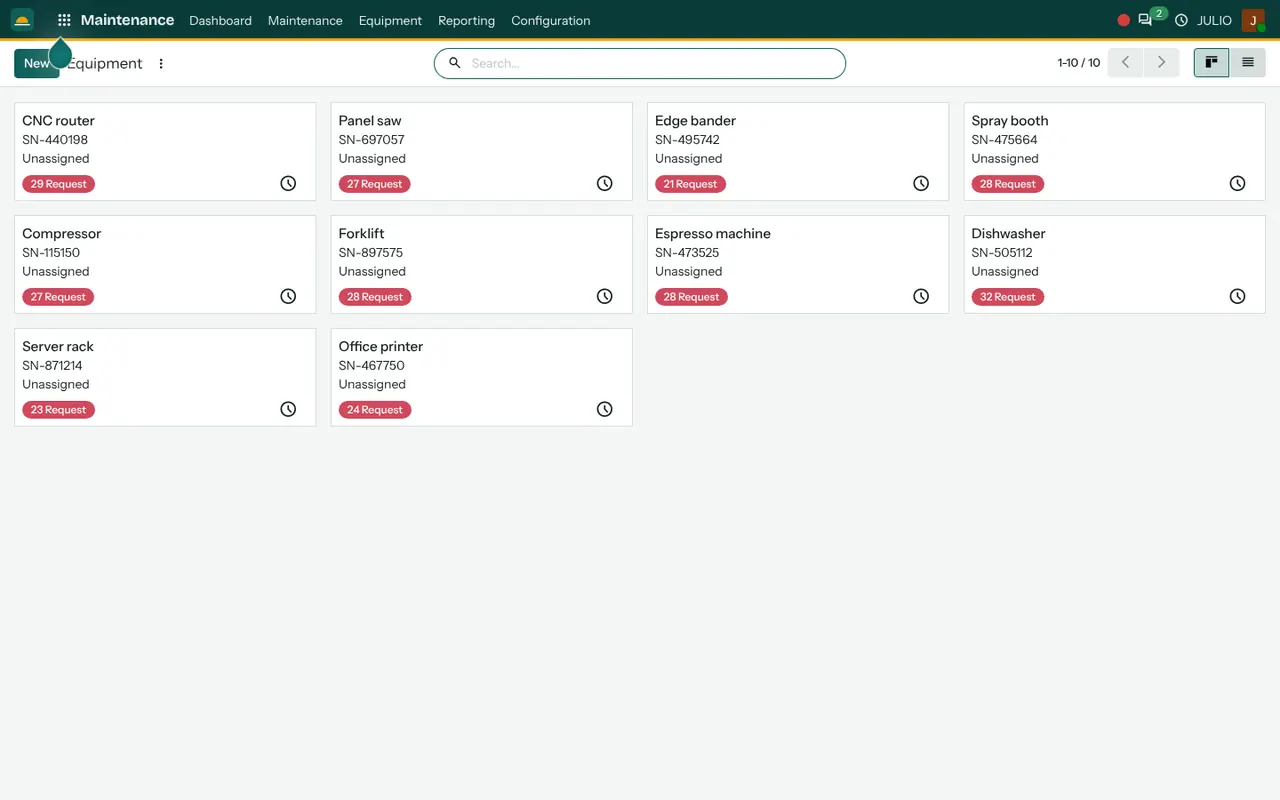Click the search magnifier icon
The height and width of the screenshot is (800, 1280).
click(x=454, y=63)
